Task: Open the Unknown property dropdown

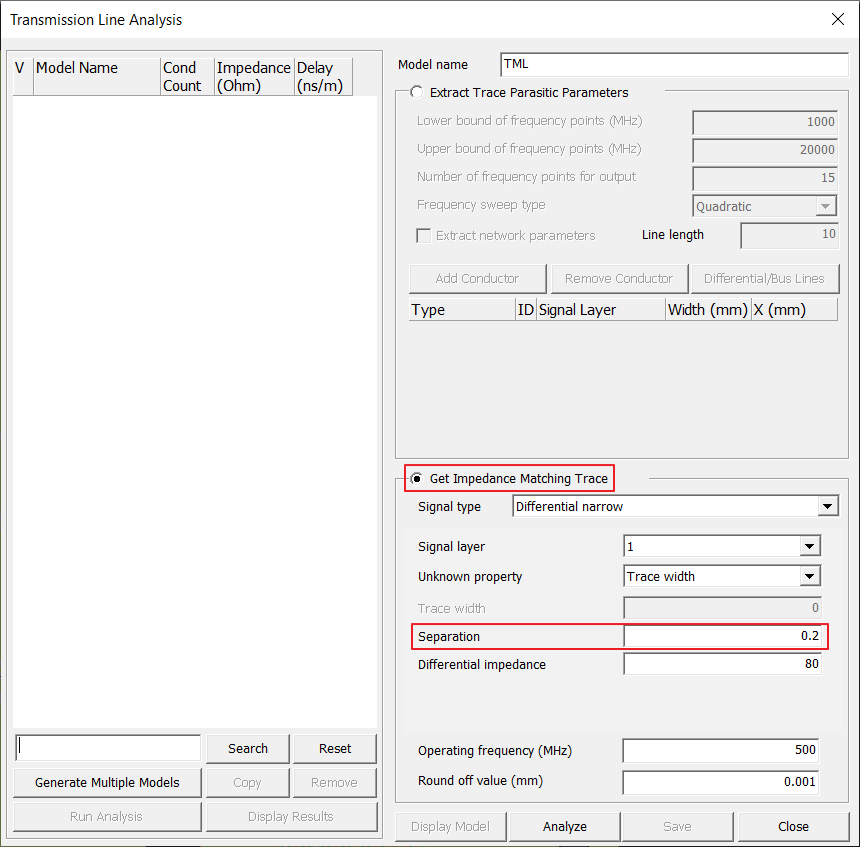Action: point(810,576)
